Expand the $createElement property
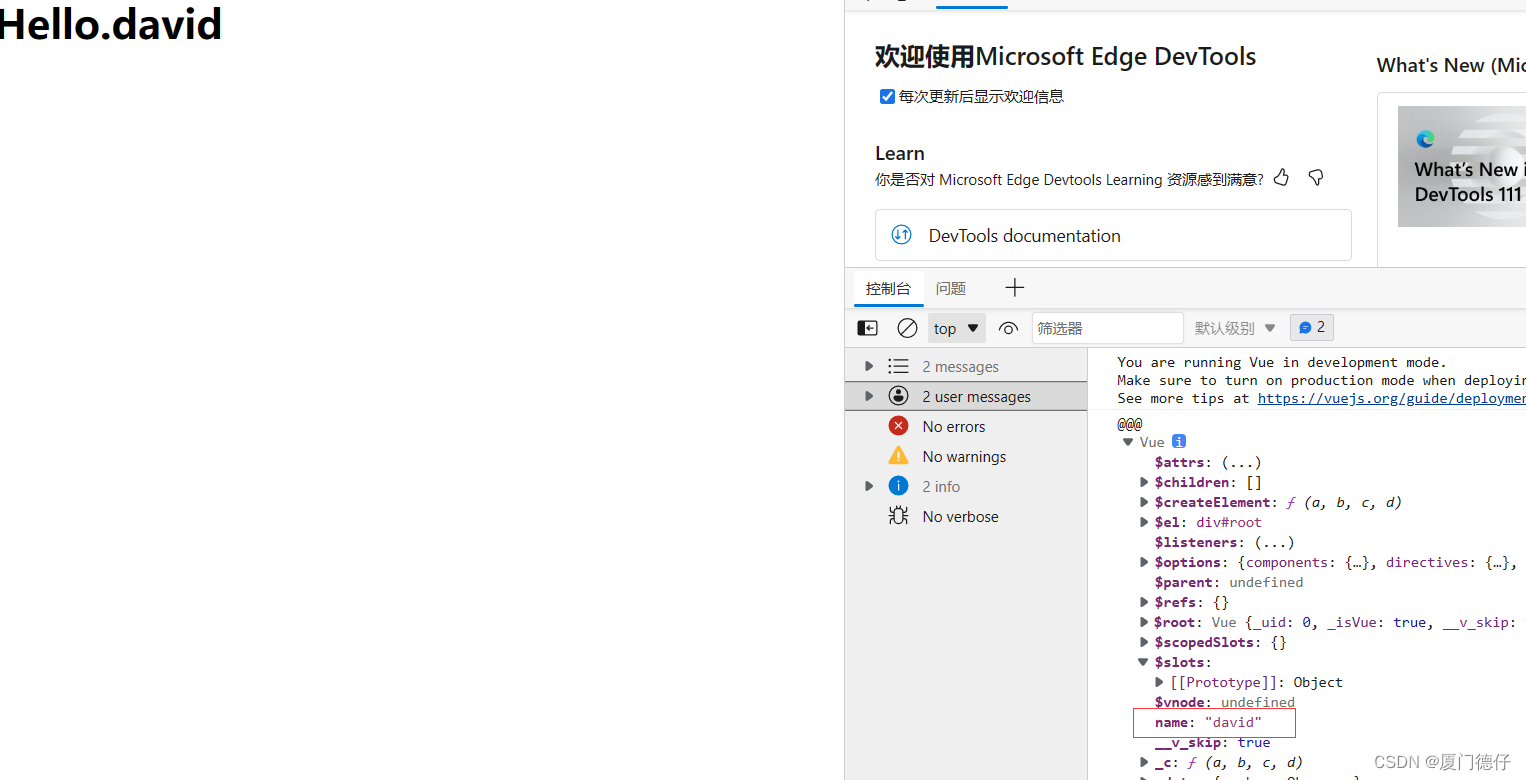Screen dimensions: 1526x780 click(x=1145, y=502)
